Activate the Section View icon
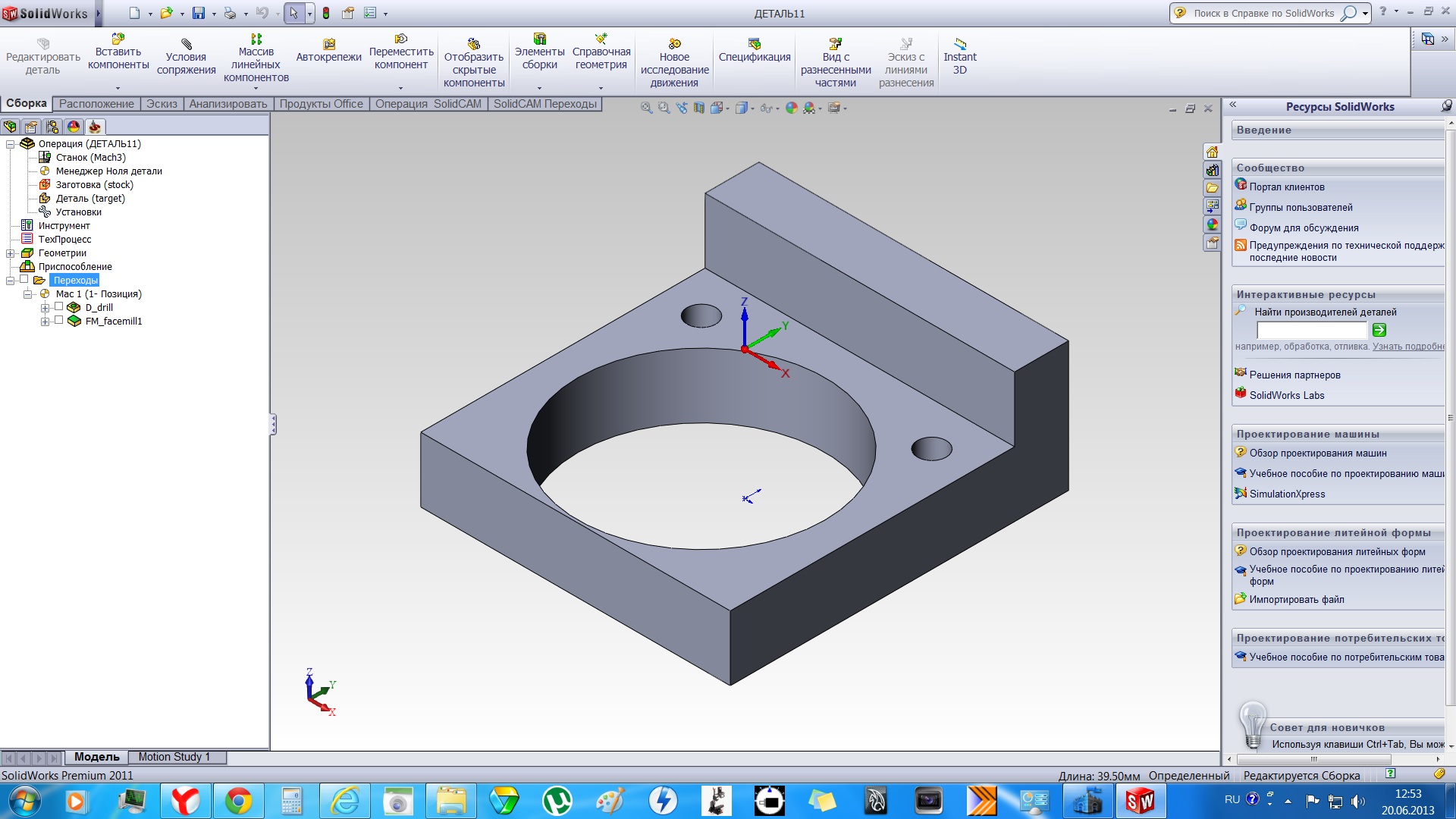Image resolution: width=1456 pixels, height=819 pixels. tap(698, 108)
